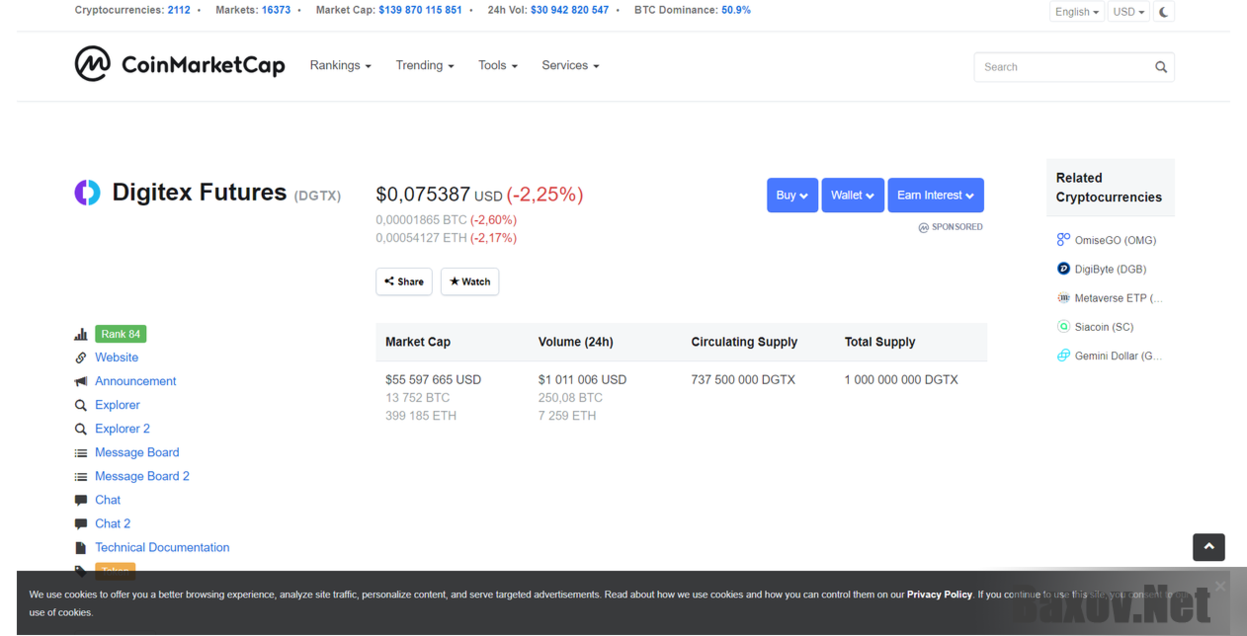Viewport: 1247px width, 636px height.
Task: Click the Metaverse ETP coin icon
Action: pyautogui.click(x=1063, y=298)
